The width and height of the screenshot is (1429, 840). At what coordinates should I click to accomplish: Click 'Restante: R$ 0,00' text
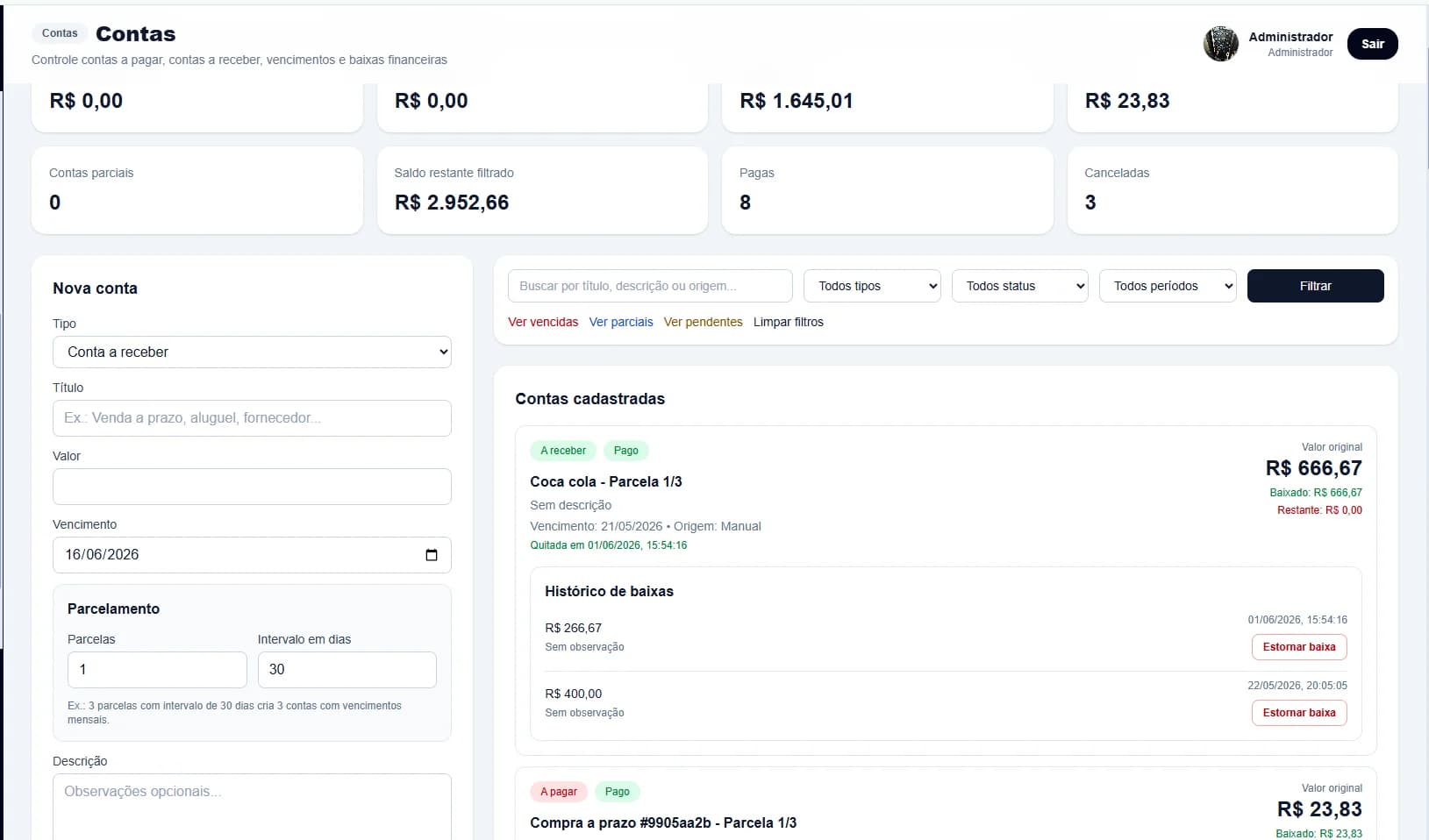(1319, 510)
